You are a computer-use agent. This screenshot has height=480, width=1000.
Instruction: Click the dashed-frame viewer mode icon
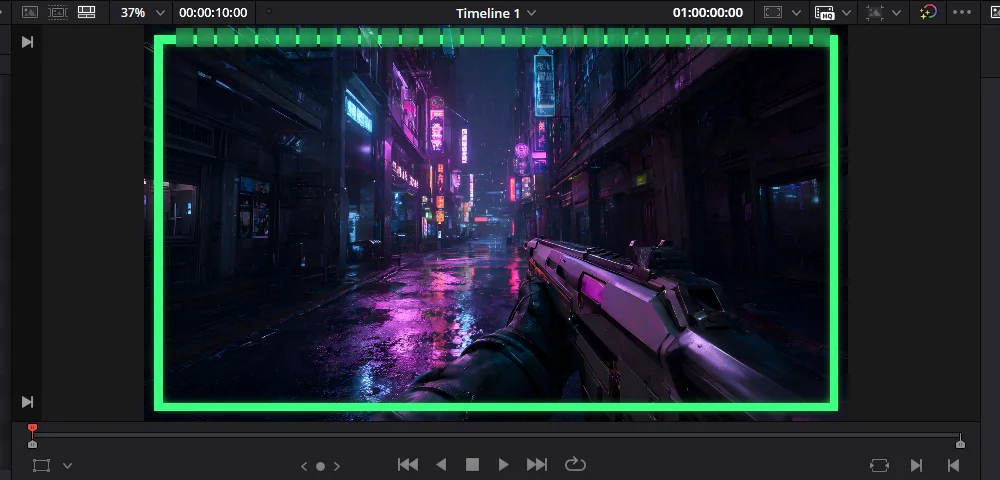[x=57, y=12]
